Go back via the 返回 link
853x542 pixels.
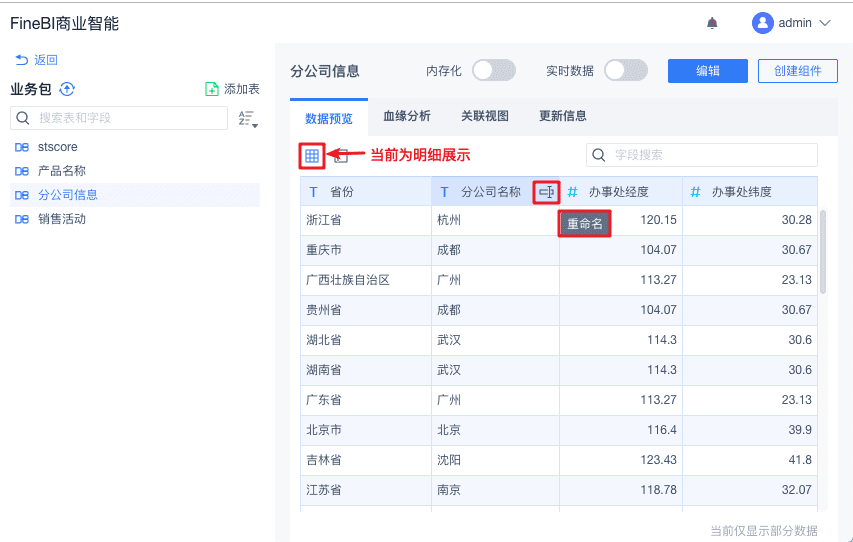[x=37, y=60]
